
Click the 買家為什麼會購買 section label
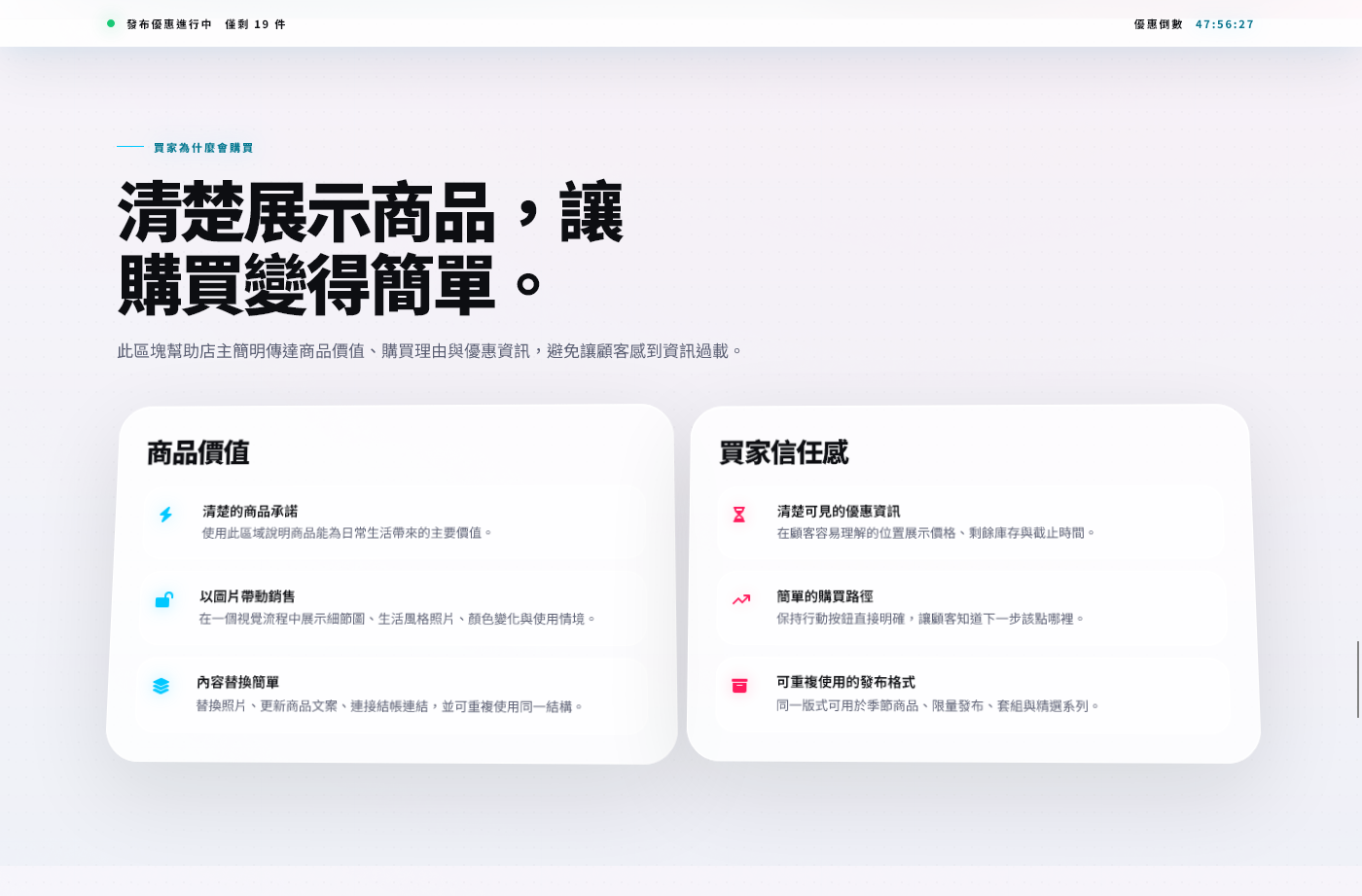point(203,148)
